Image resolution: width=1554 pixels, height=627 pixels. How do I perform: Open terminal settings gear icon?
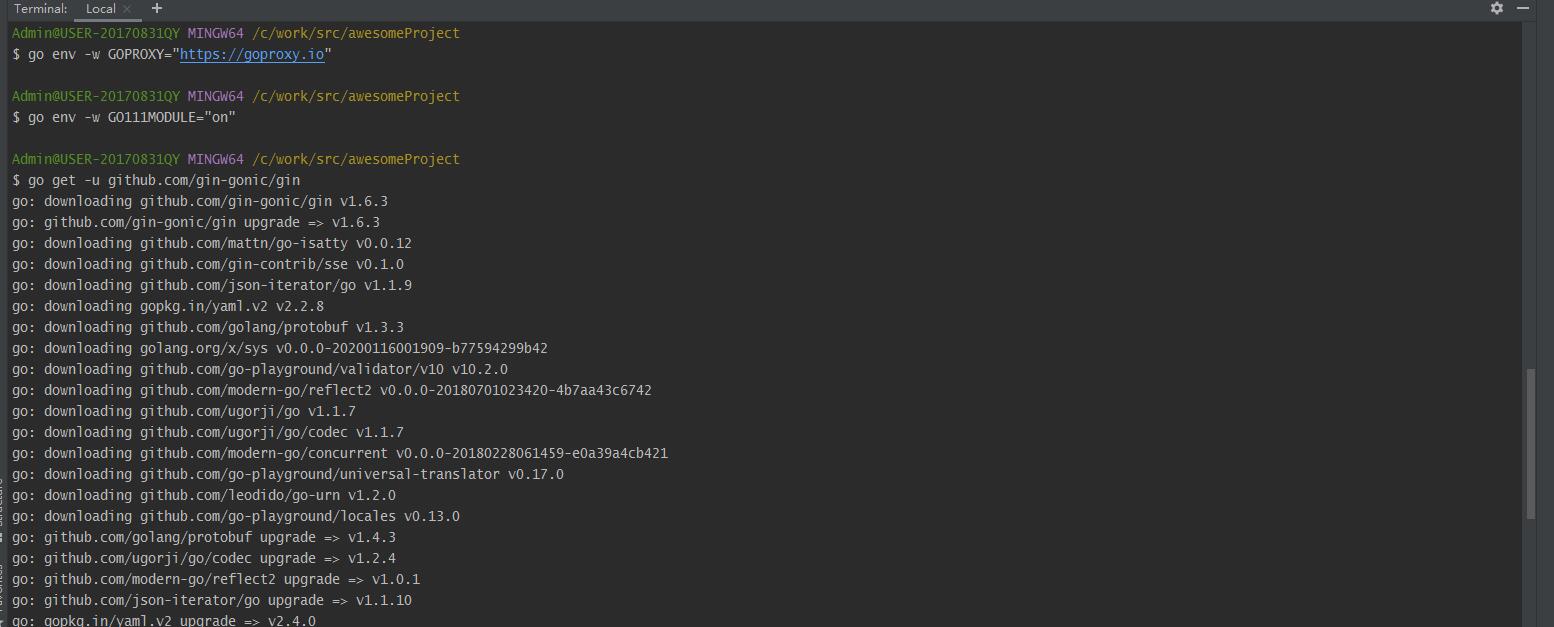(x=1496, y=8)
